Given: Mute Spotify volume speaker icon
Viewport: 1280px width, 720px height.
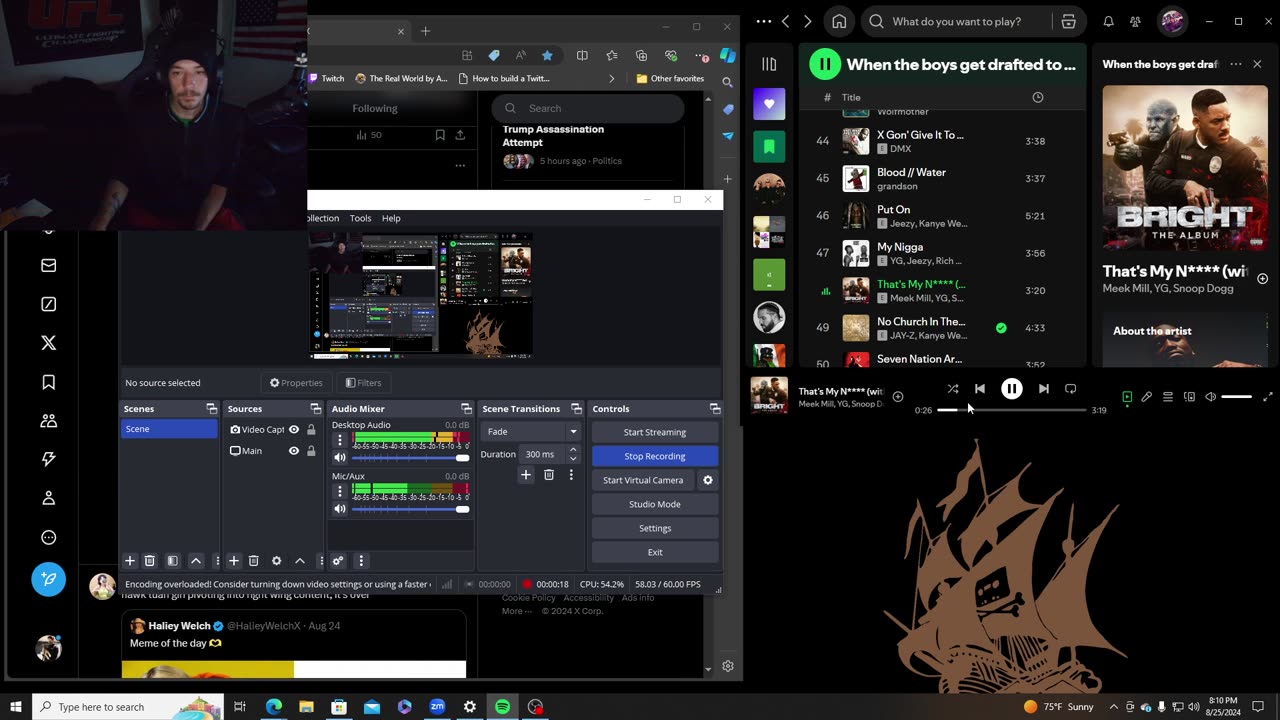Looking at the screenshot, I should [1210, 397].
